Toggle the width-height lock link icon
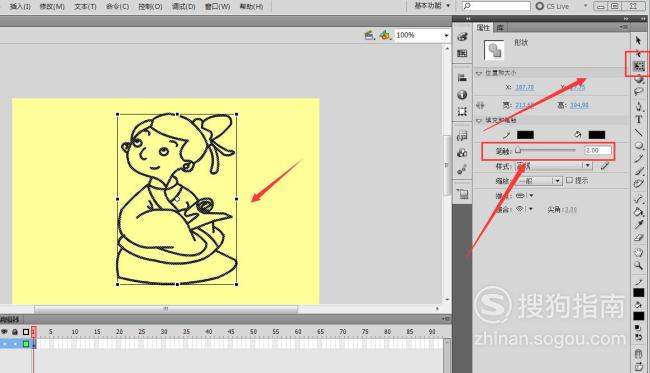 480,105
